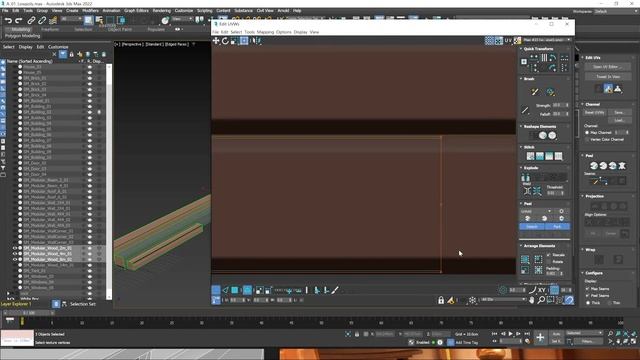Select the Thin radio option
This screenshot has height=360, width=640.
tap(609, 303)
